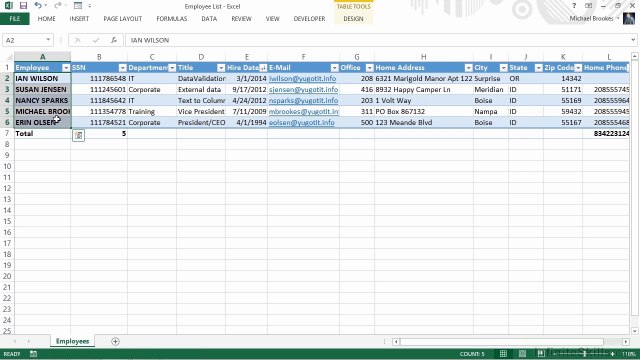
Task: Click the New Sheet plus icon
Action: pos(115,341)
